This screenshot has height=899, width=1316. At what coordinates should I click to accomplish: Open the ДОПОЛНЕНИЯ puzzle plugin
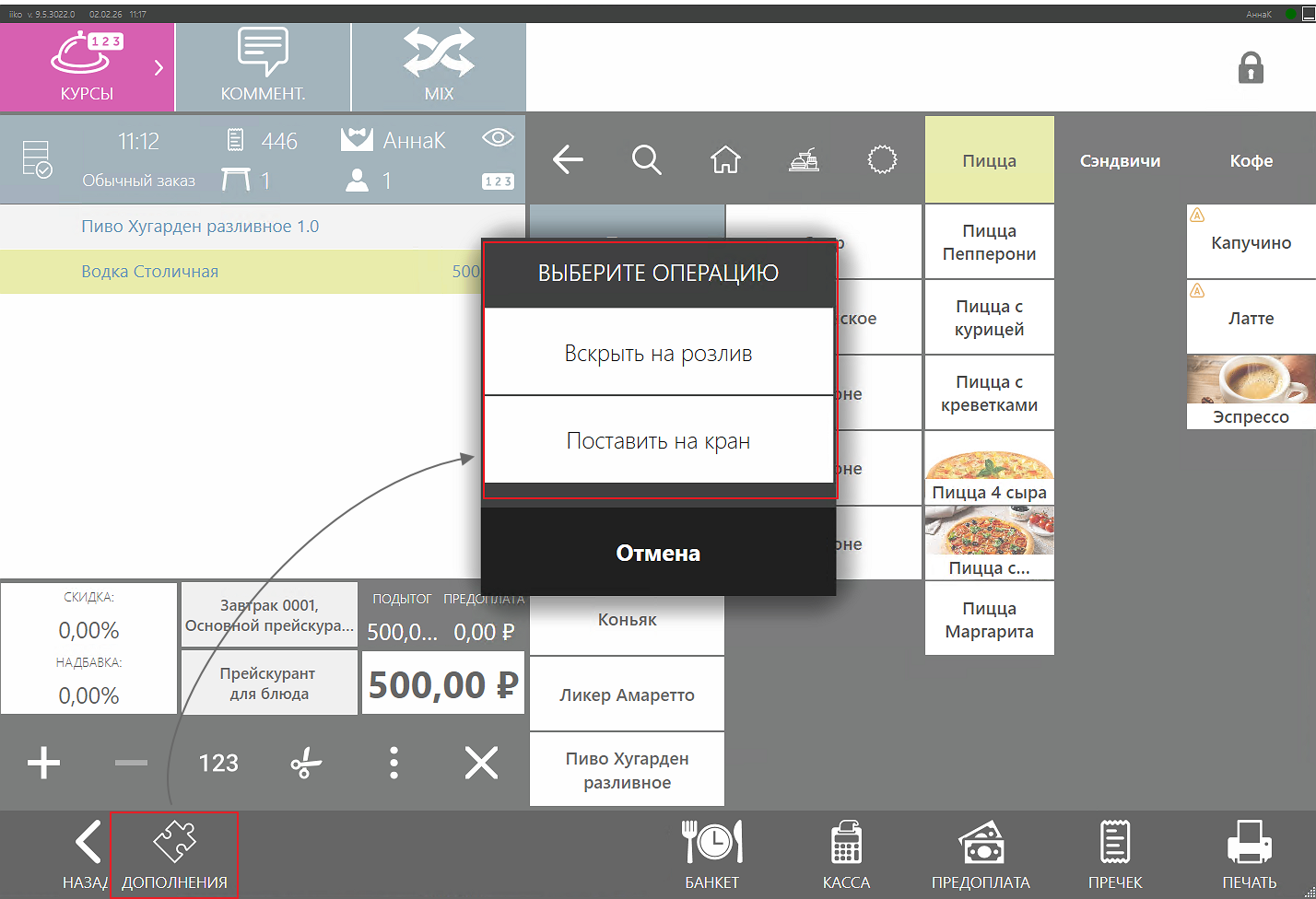pos(174,855)
